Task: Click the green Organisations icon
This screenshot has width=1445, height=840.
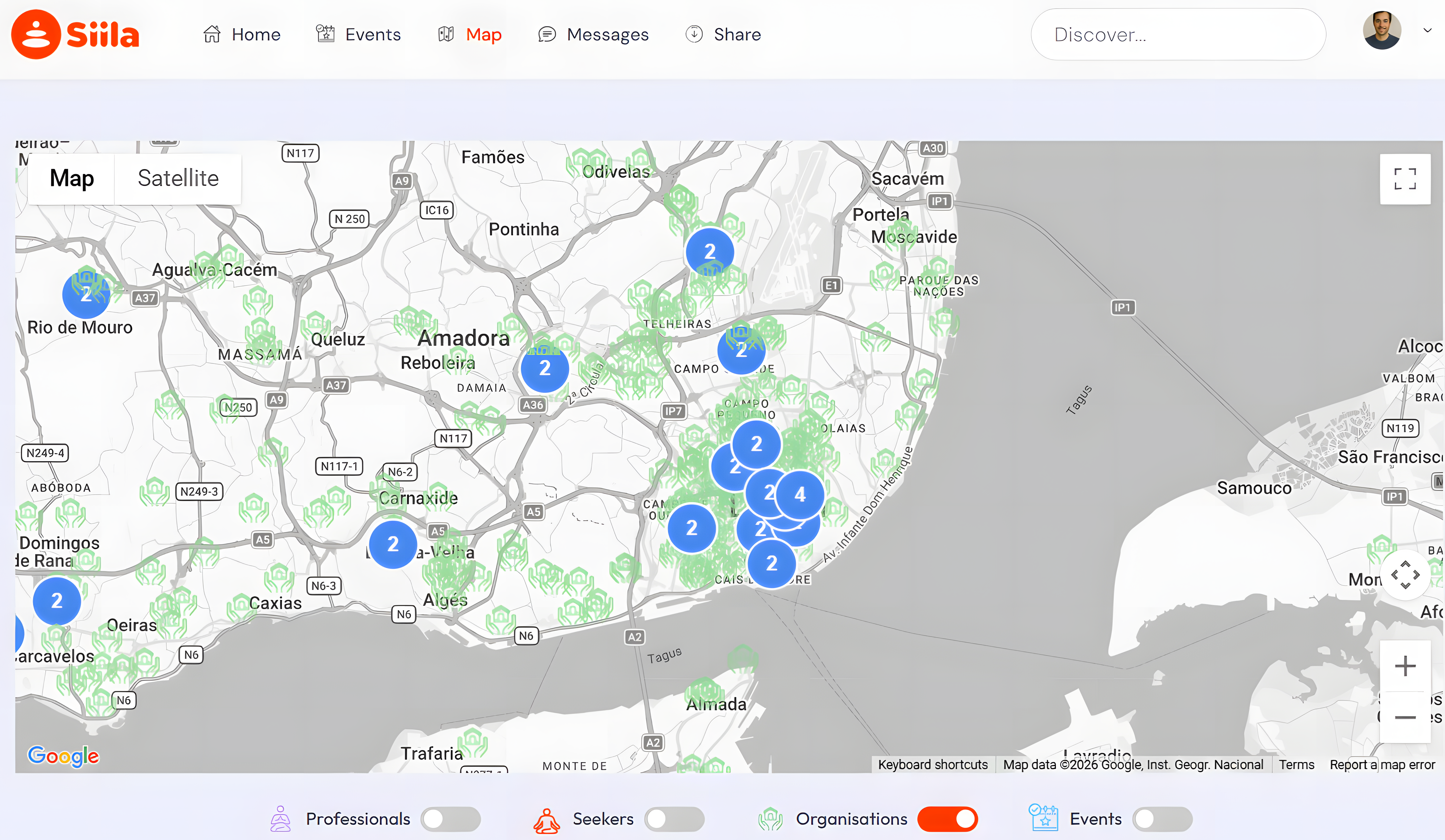Action: click(771, 819)
